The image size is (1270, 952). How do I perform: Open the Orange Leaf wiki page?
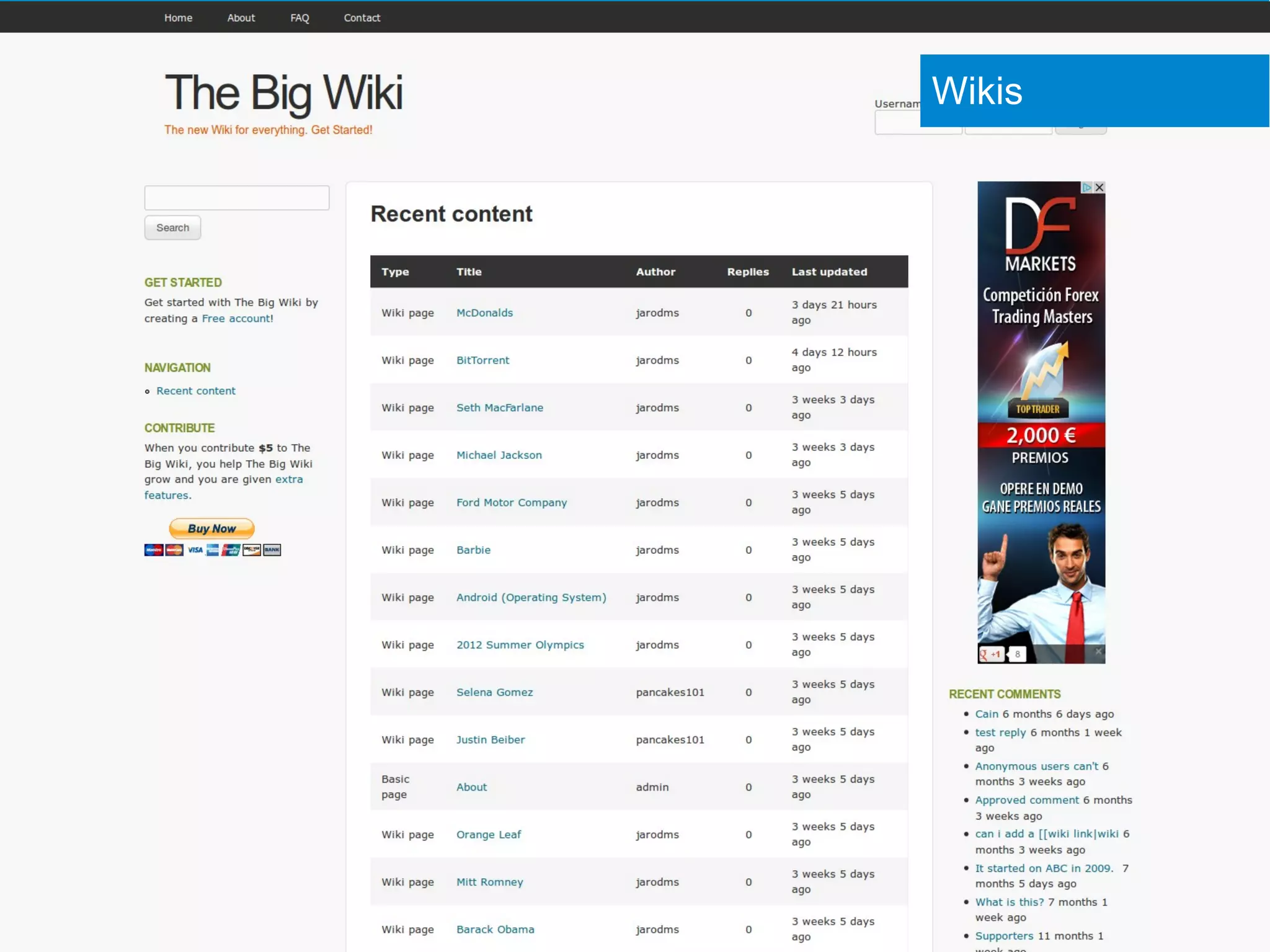coord(489,834)
